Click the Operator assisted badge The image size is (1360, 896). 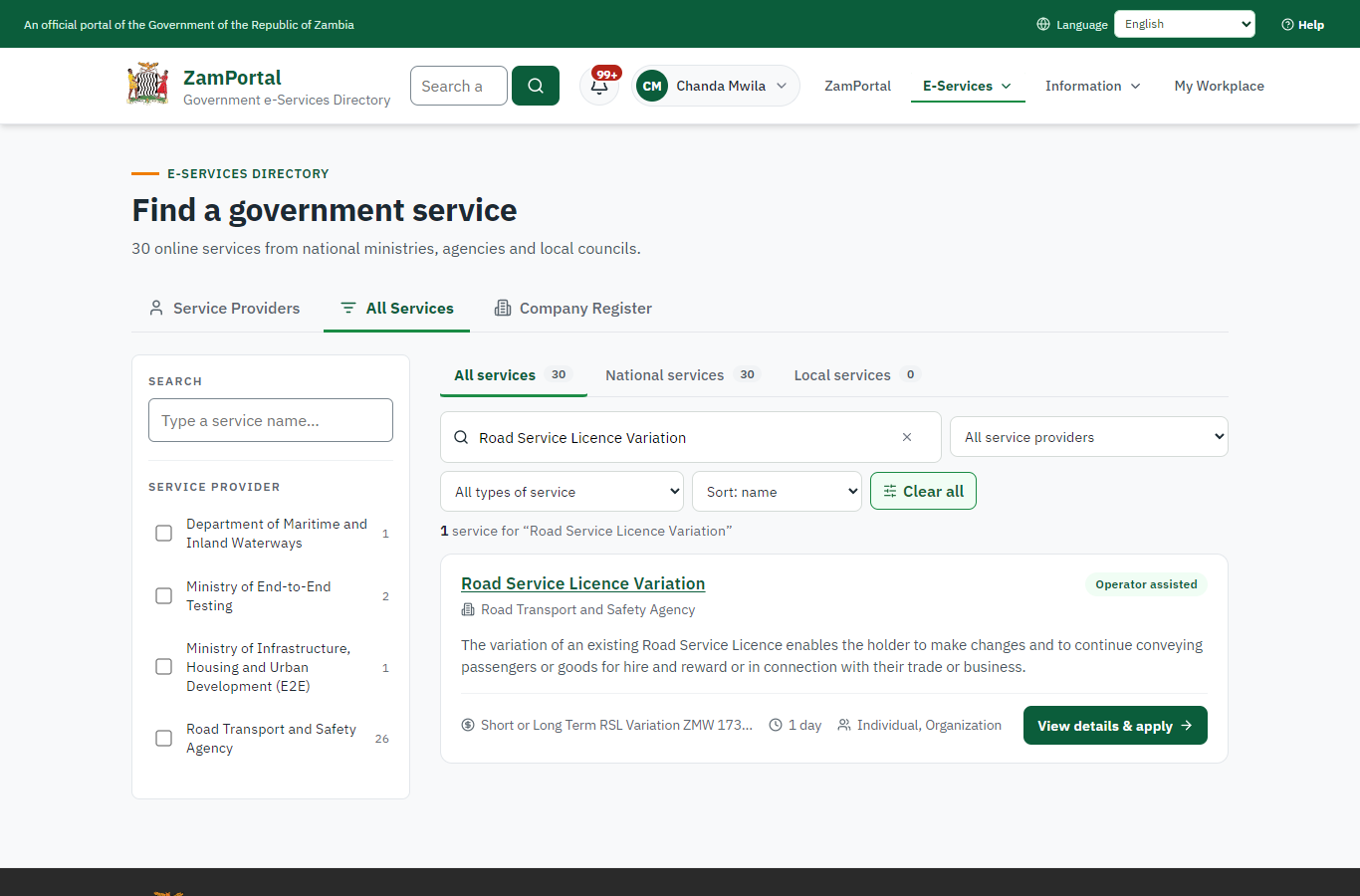(x=1146, y=584)
